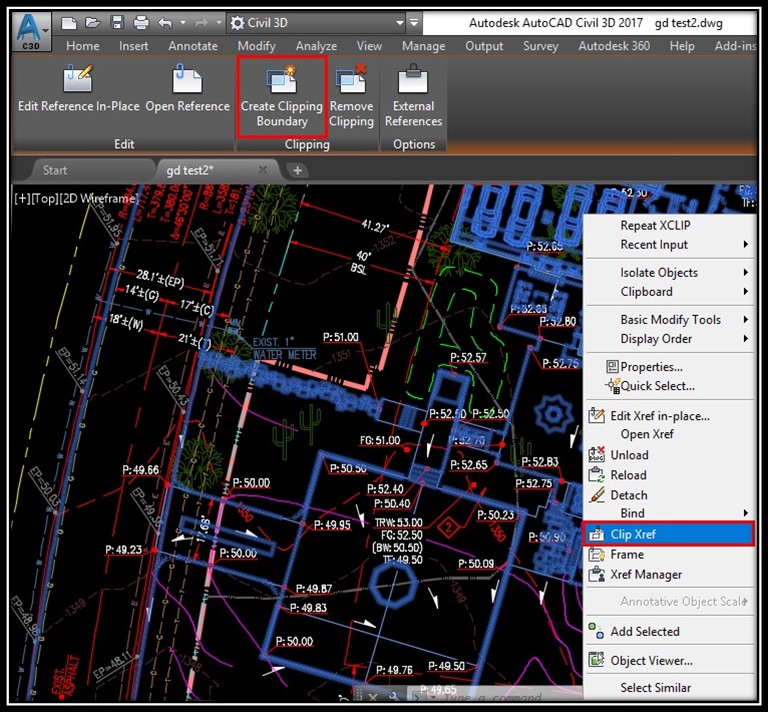Choose Edit Xref in-place

point(669,416)
